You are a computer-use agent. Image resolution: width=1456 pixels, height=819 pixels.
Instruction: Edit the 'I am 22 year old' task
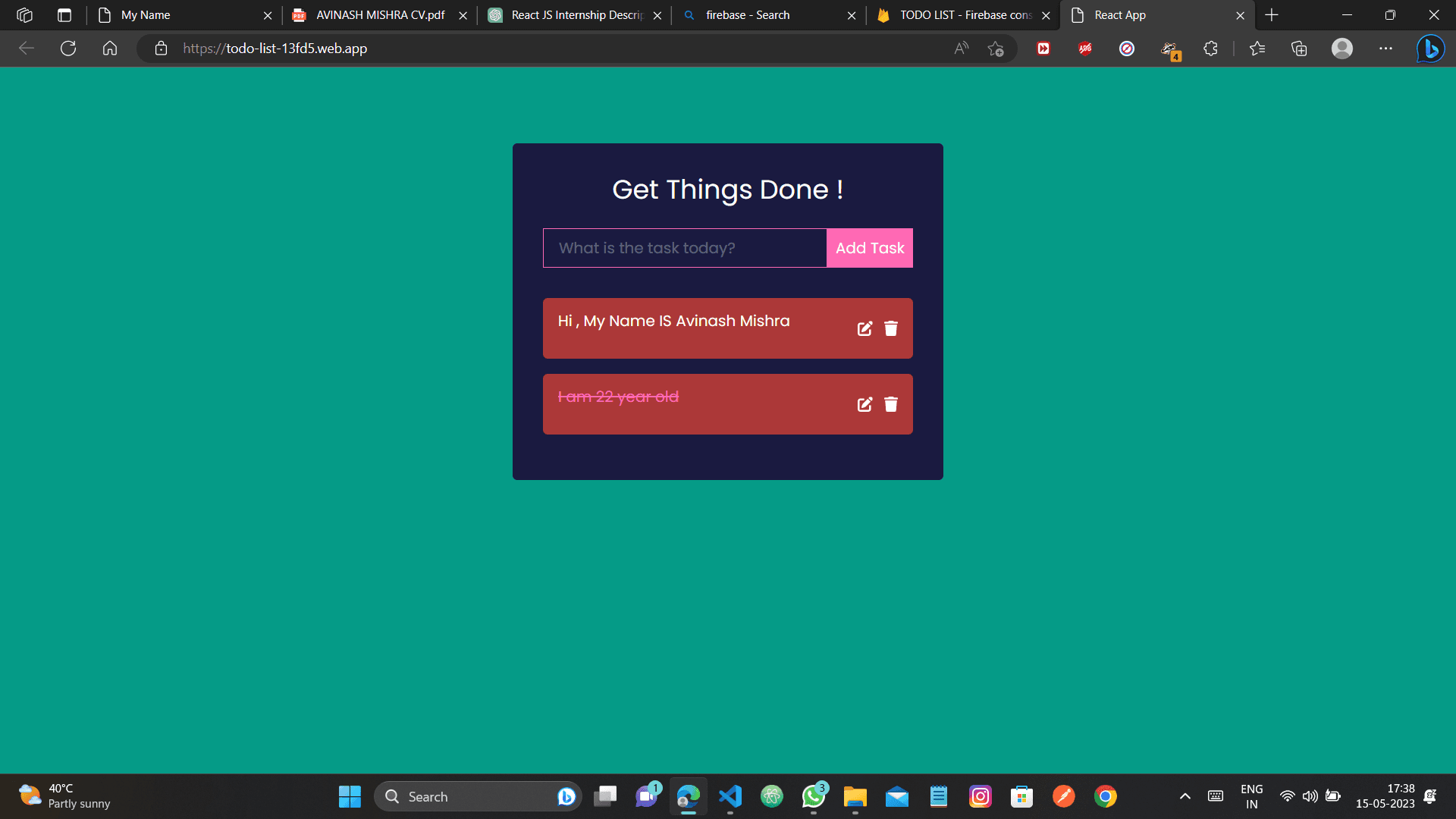[x=864, y=404]
